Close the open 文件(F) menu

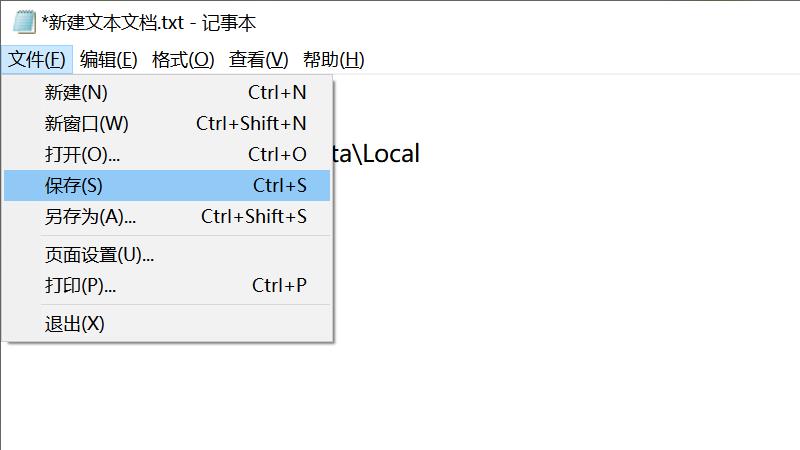(x=37, y=60)
